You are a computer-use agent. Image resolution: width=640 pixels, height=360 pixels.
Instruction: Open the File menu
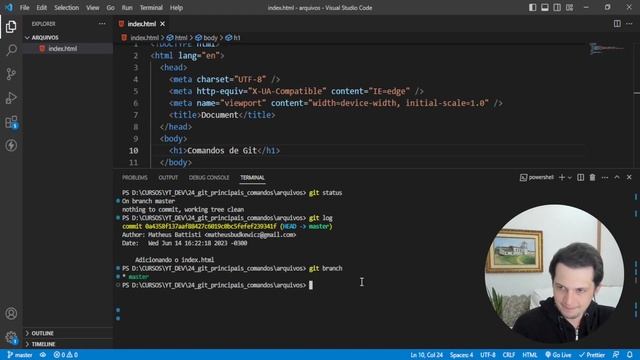(x=24, y=8)
